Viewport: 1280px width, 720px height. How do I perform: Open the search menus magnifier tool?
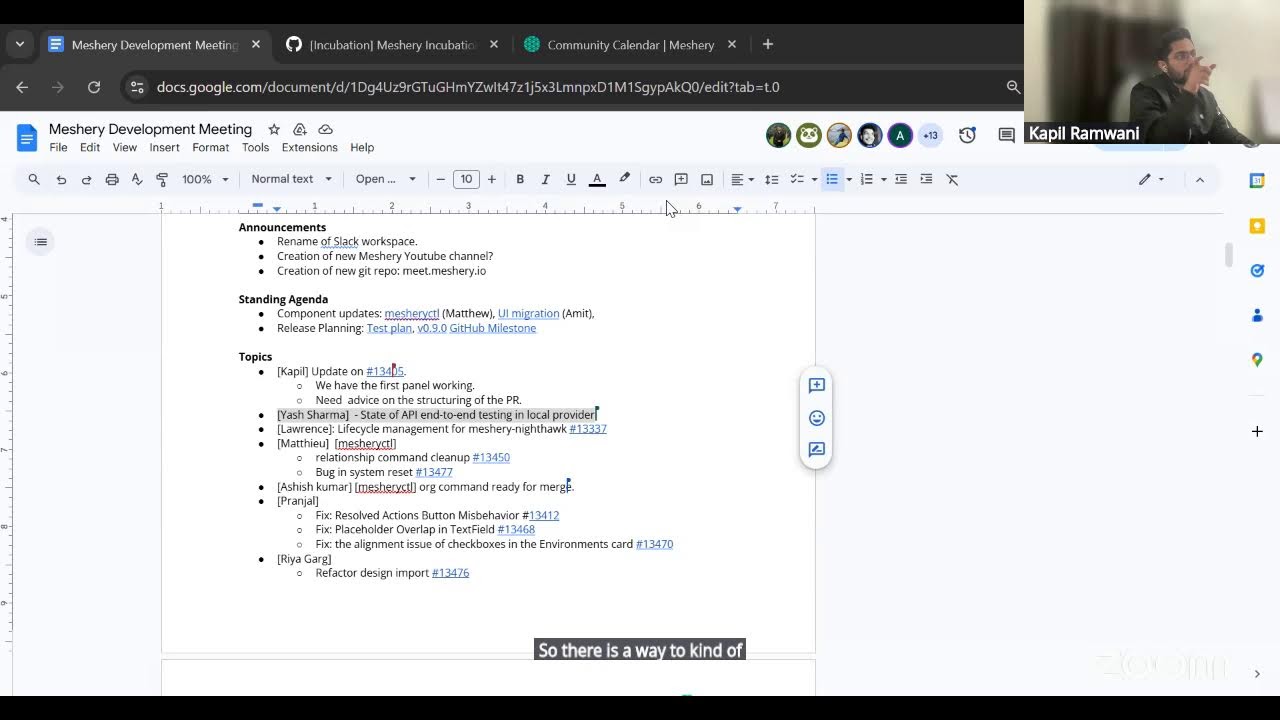(x=34, y=179)
